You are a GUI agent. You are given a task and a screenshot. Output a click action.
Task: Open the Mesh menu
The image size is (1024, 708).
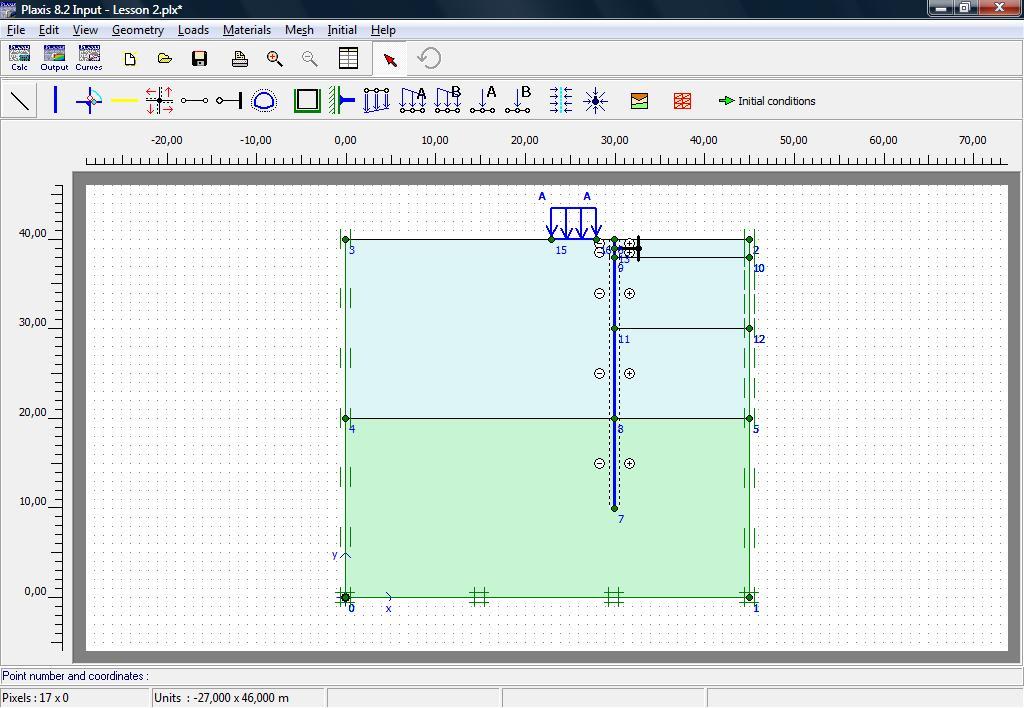pyautogui.click(x=299, y=30)
